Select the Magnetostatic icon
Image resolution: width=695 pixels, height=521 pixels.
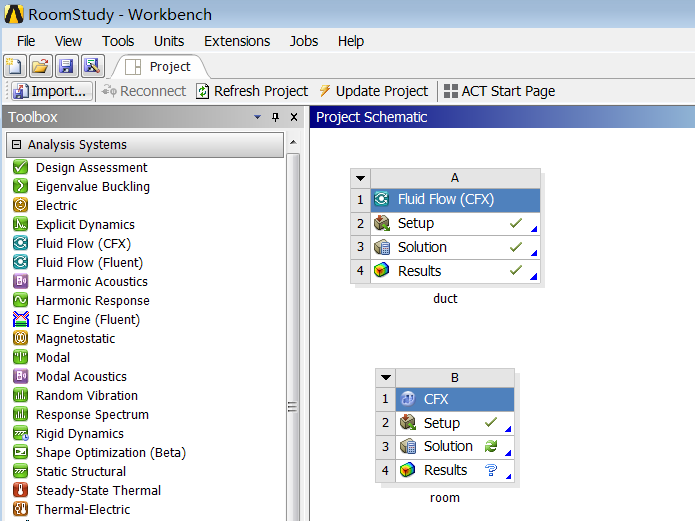pyautogui.click(x=20, y=338)
